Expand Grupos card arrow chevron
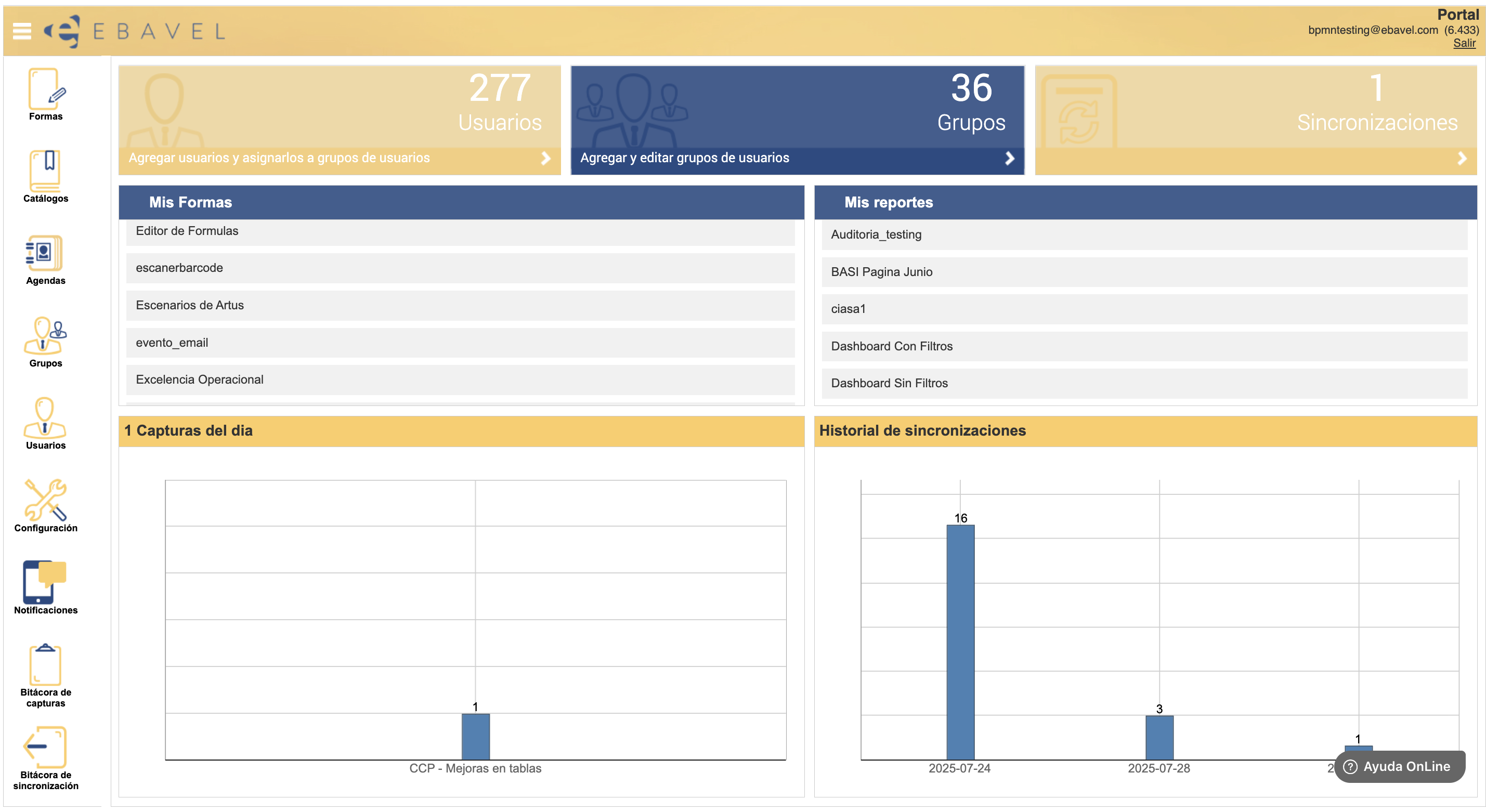This screenshot has width=1486, height=812. [x=1009, y=158]
